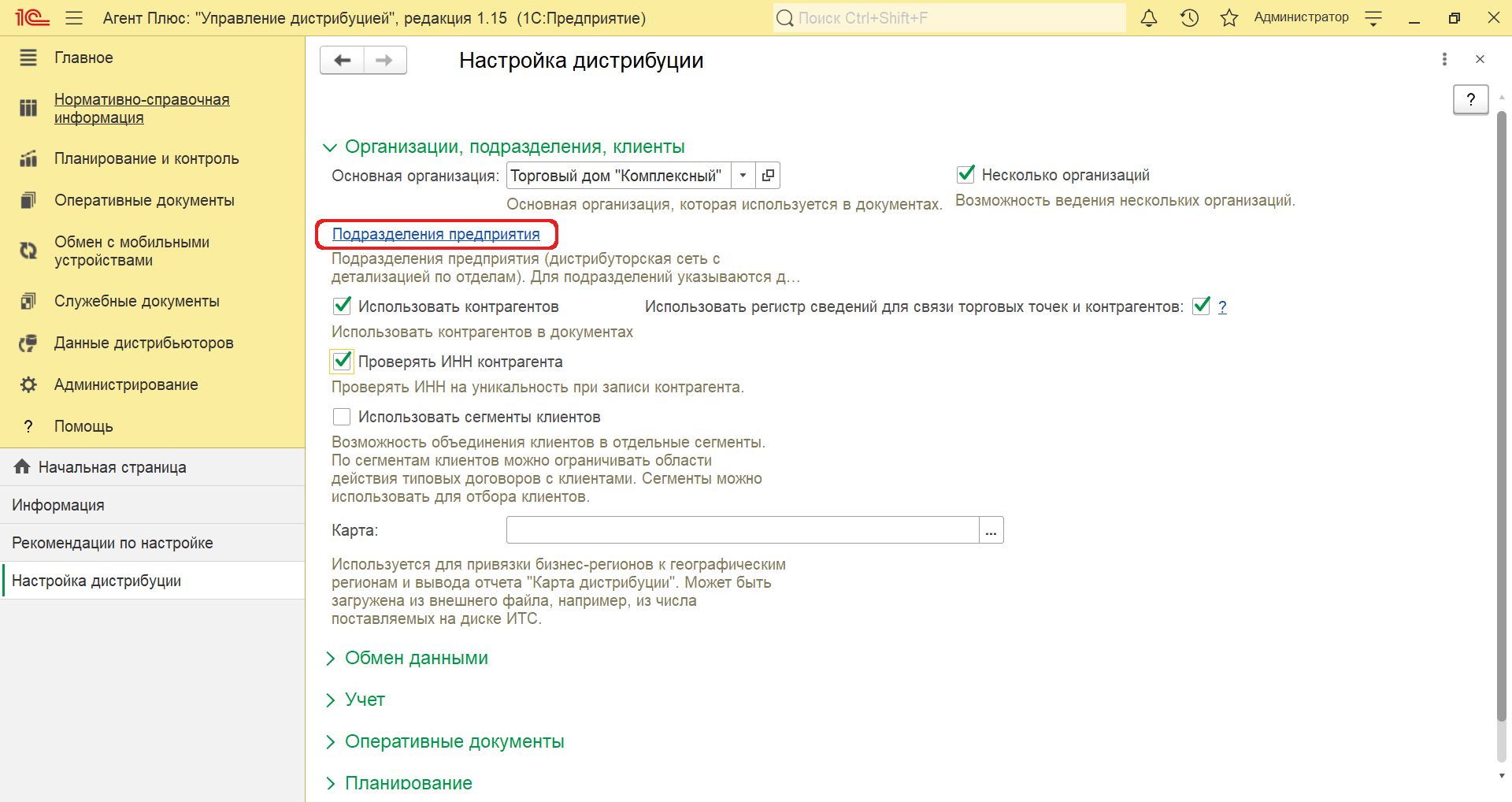Open selected organization with open-form icon
1512x802 pixels.
pyautogui.click(x=768, y=175)
